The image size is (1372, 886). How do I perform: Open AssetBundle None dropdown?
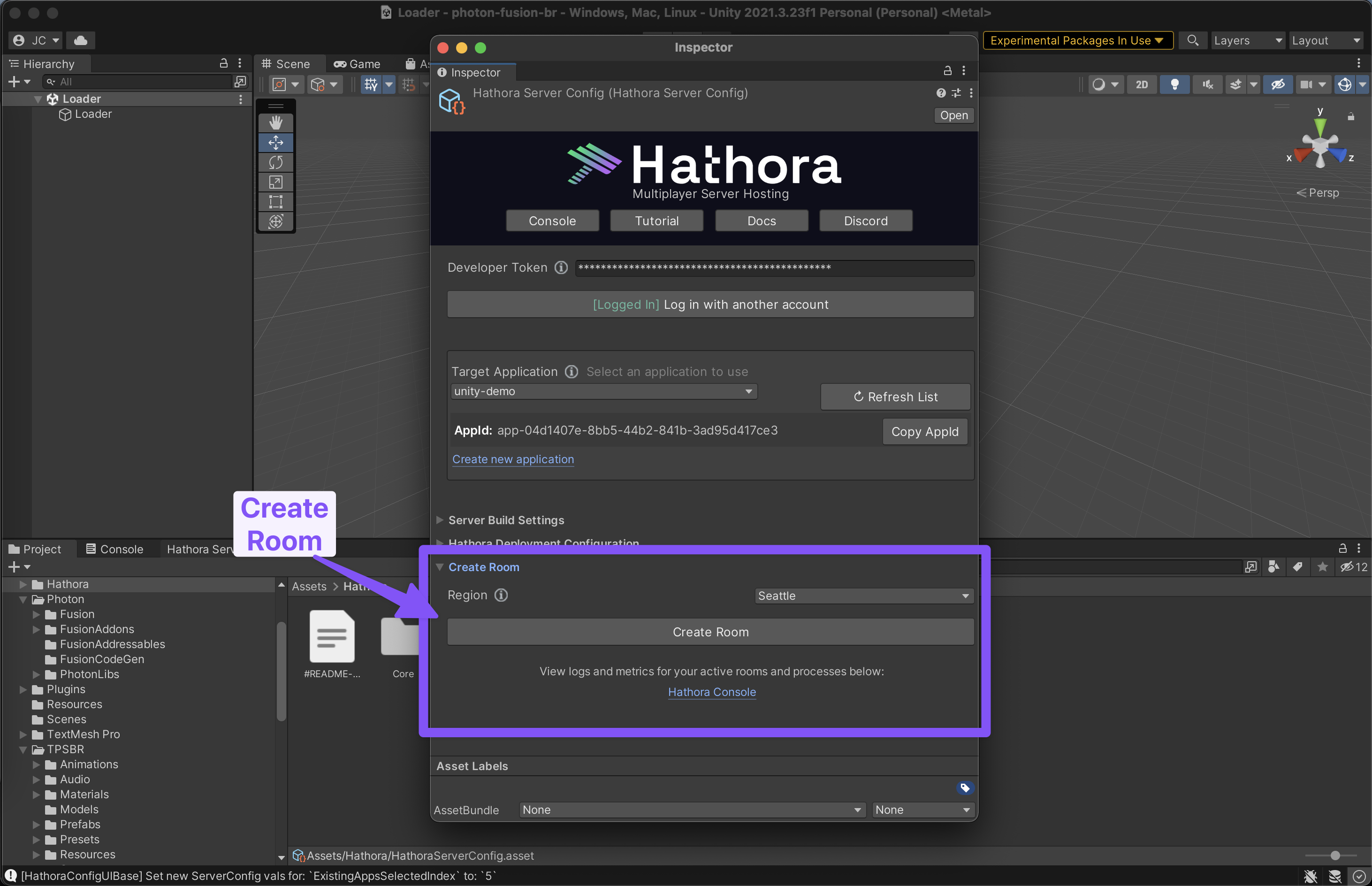coord(692,810)
